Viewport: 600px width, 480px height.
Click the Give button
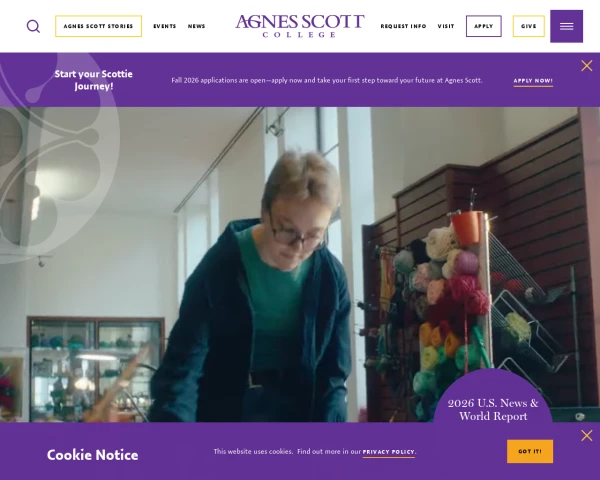tap(528, 26)
